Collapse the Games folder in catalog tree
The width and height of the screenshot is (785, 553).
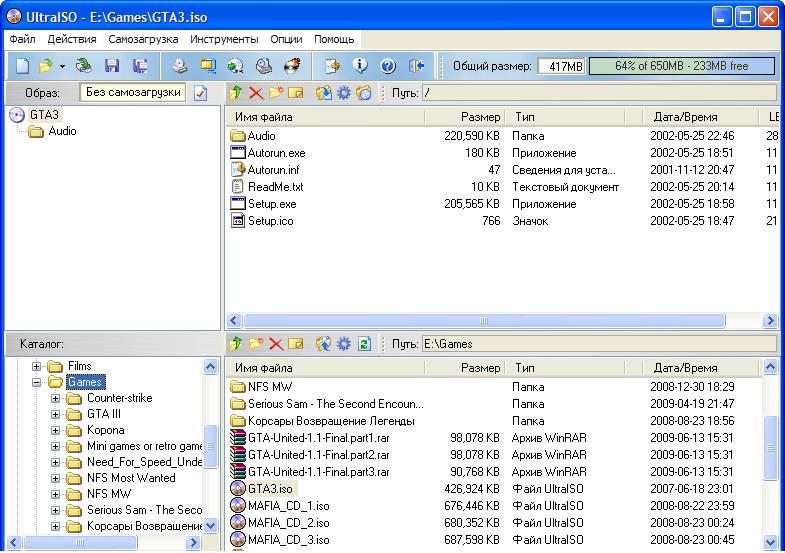click(37, 382)
